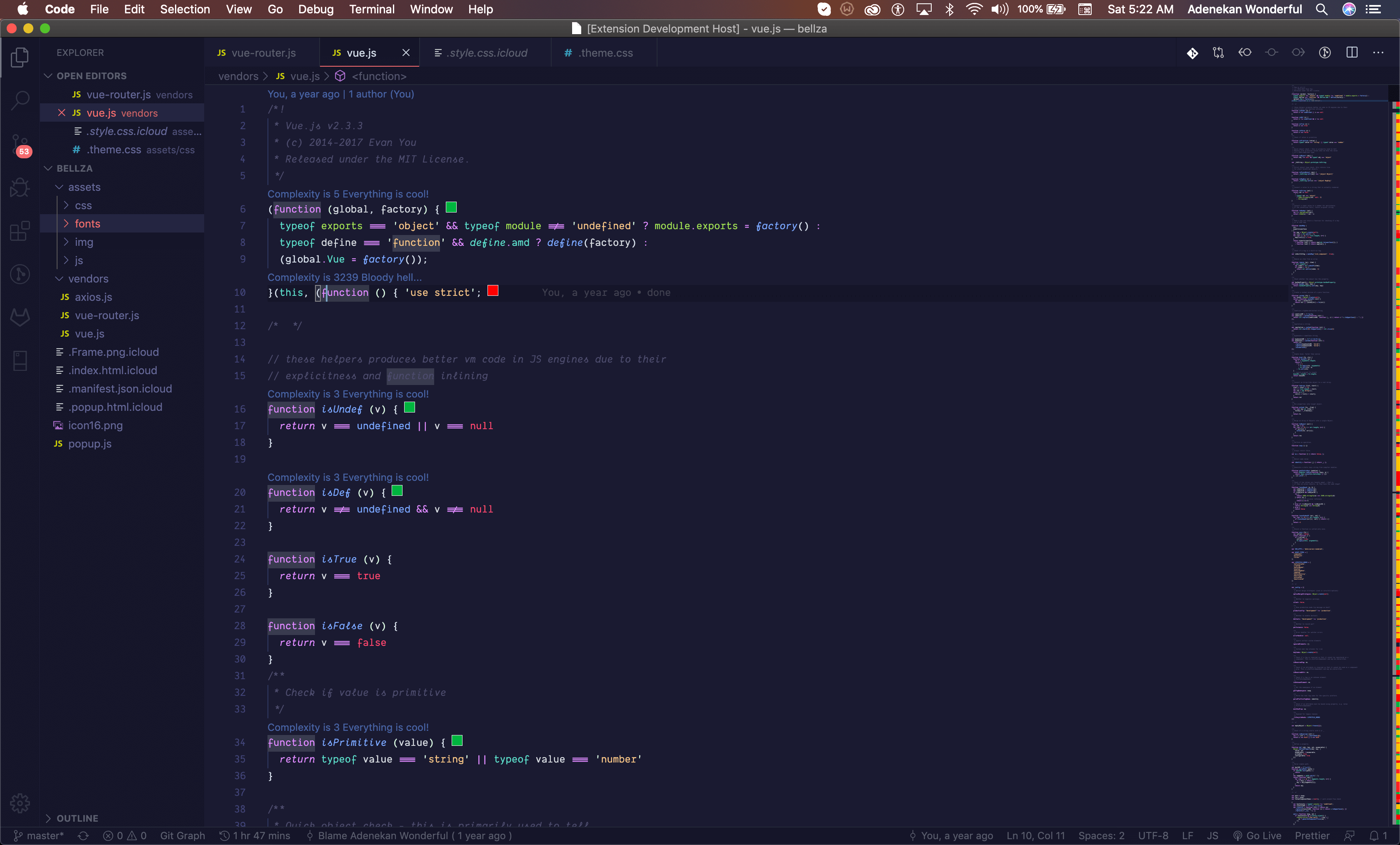
Task: Toggle Git blame annotation in status bar
Action: click(409, 835)
